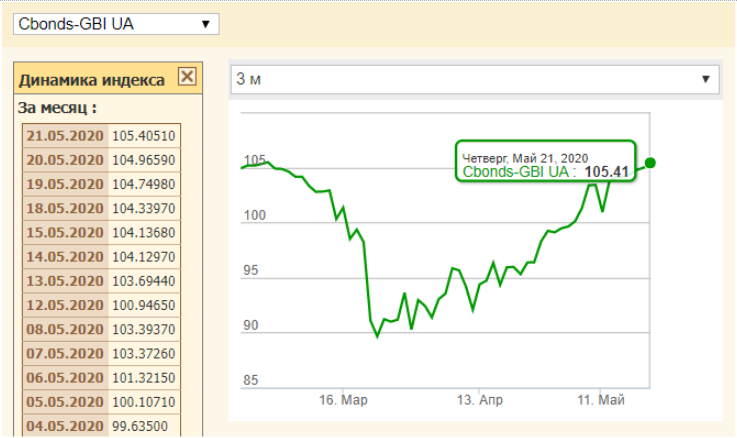The width and height of the screenshot is (737, 438).
Task: Open the Cbonds-GBI UA index dropdown
Action: 116,24
